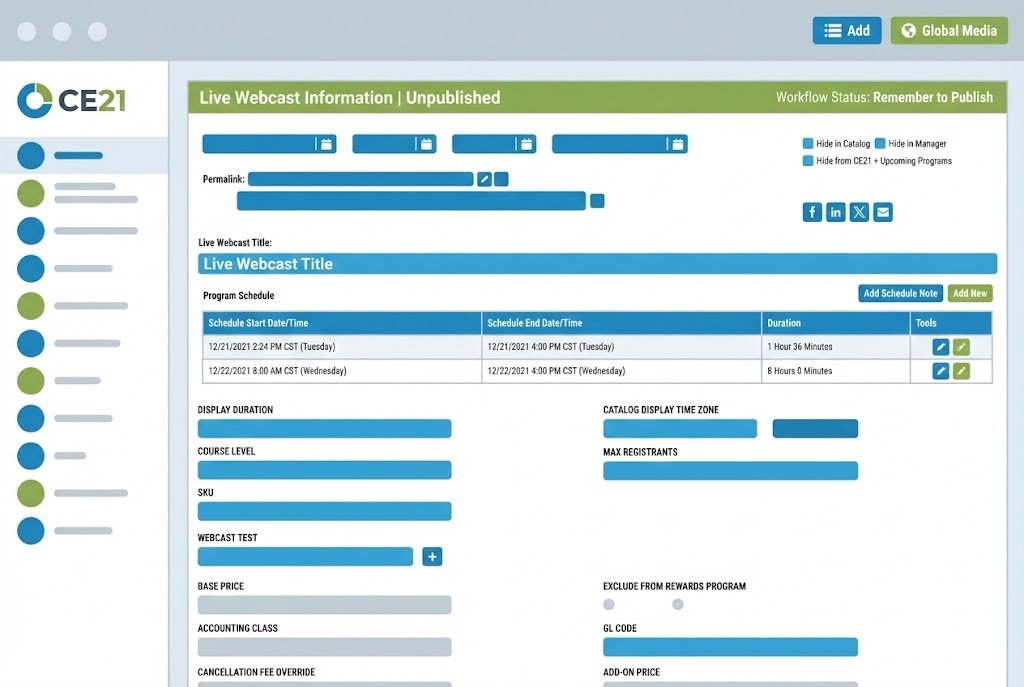Select the first Exclude from Rewards Program option

pyautogui.click(x=609, y=604)
